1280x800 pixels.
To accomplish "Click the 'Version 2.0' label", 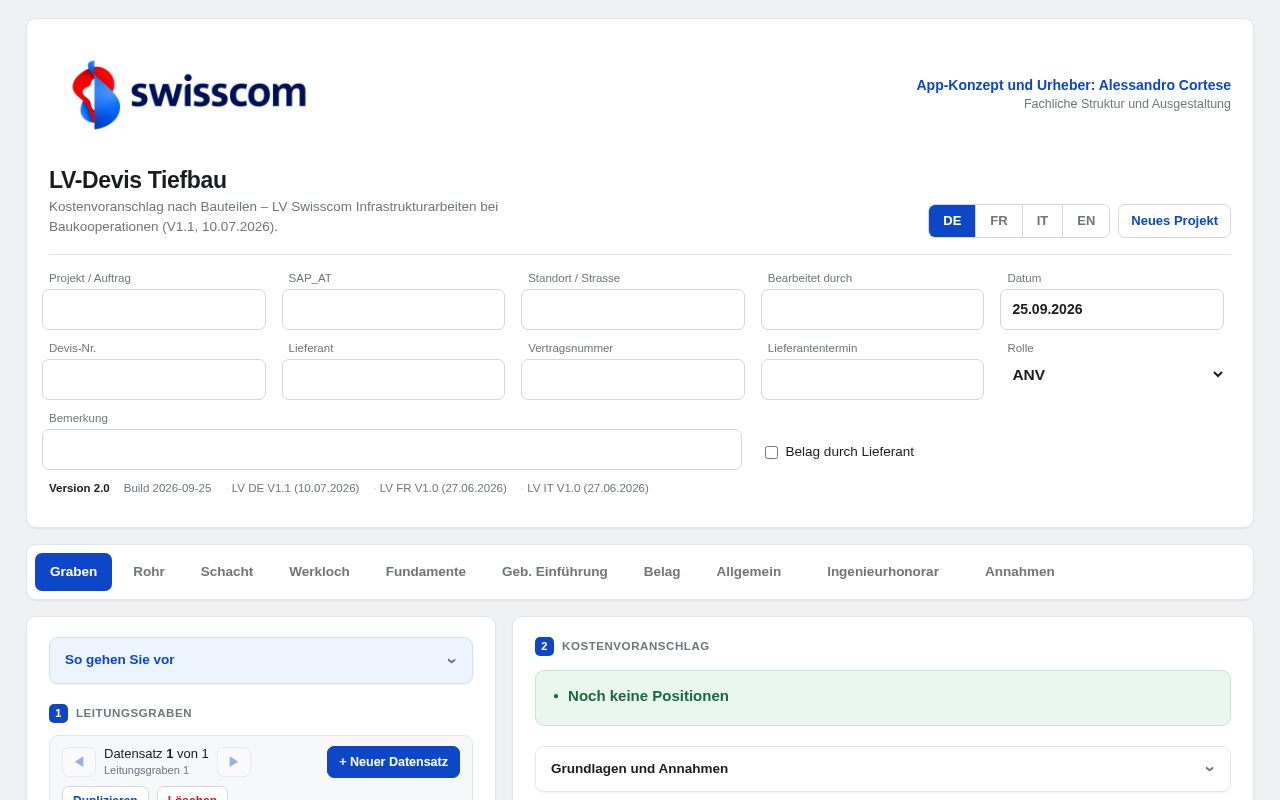I will pos(79,488).
